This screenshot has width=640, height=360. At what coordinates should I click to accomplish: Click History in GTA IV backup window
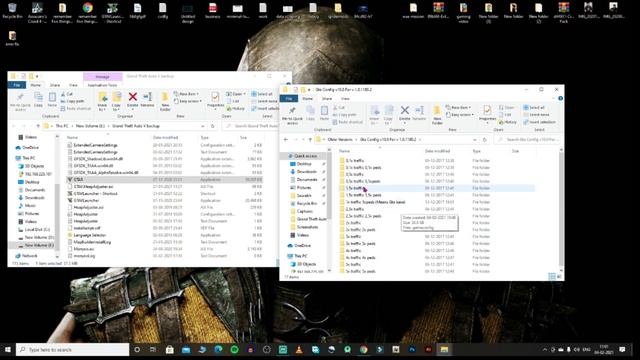(x=236, y=109)
